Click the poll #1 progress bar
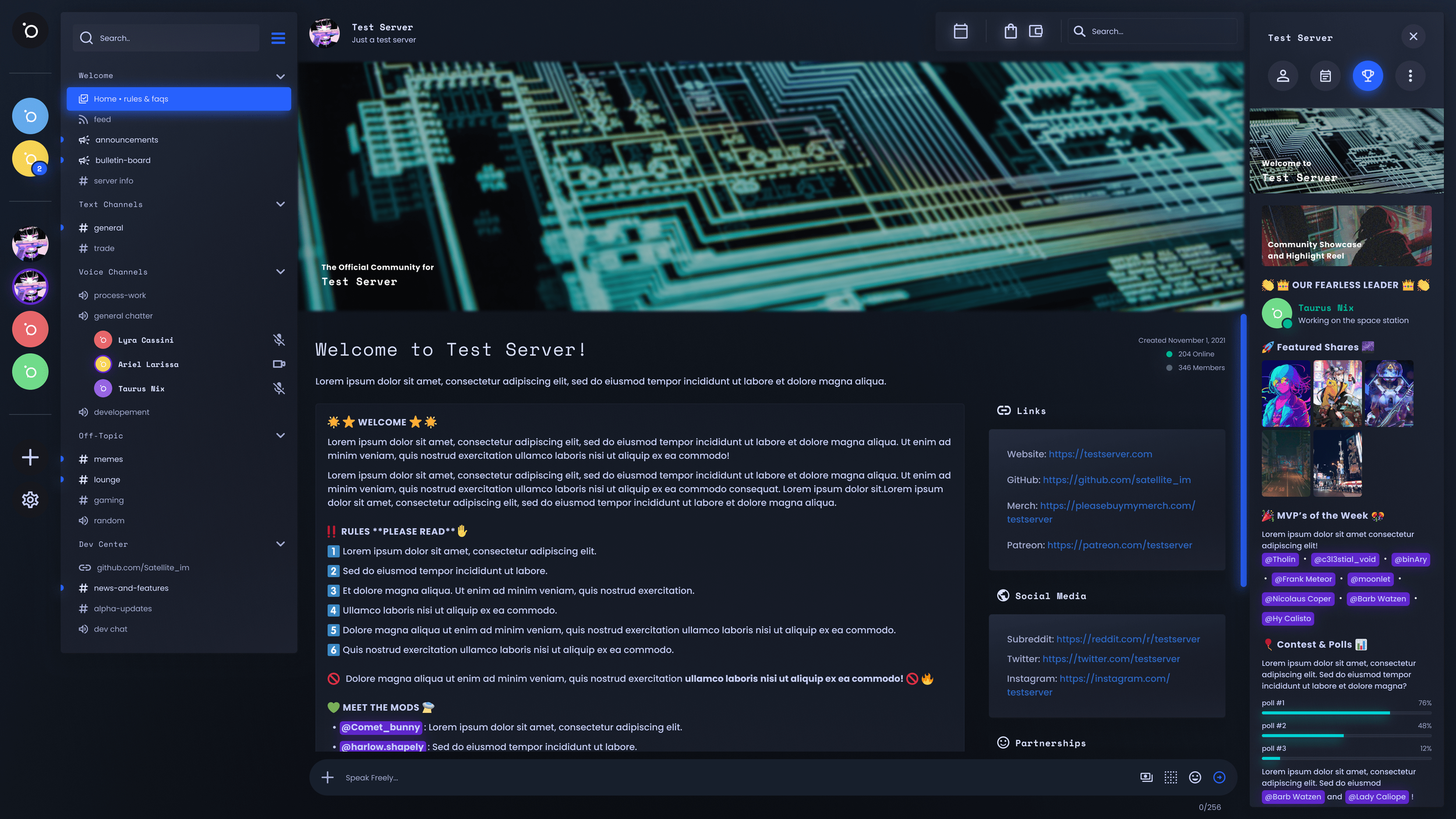This screenshot has height=819, width=1456. click(1345, 712)
